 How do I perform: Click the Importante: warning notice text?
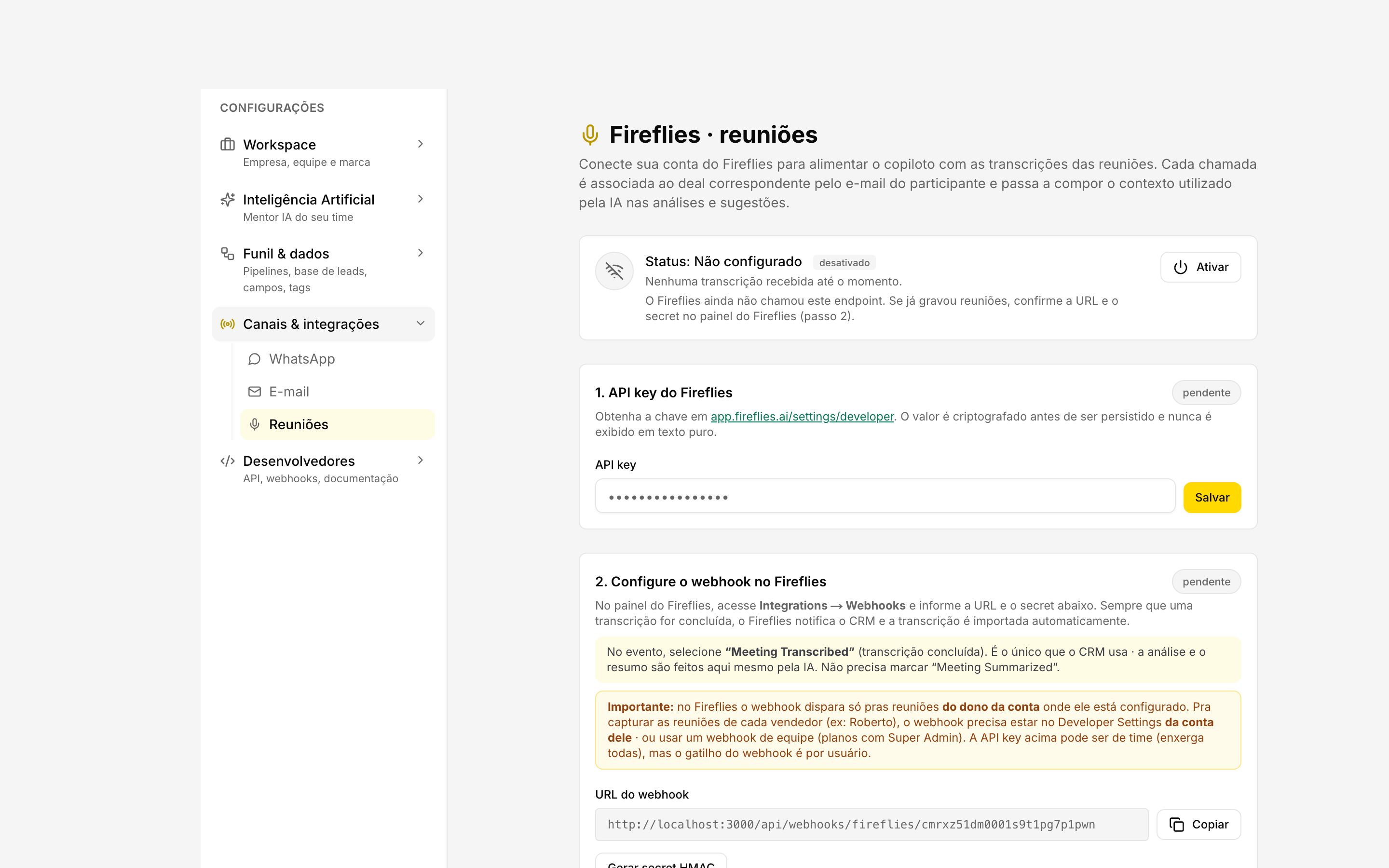click(x=918, y=730)
